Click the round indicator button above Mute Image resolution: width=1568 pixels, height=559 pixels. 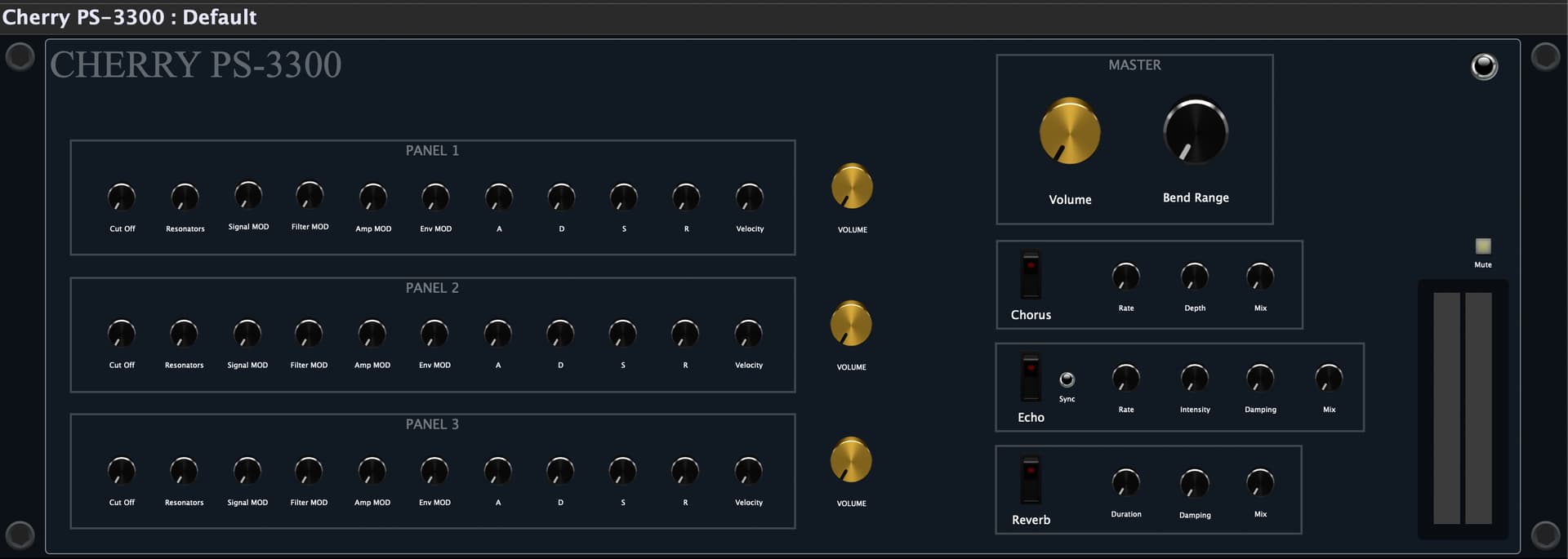1484,66
